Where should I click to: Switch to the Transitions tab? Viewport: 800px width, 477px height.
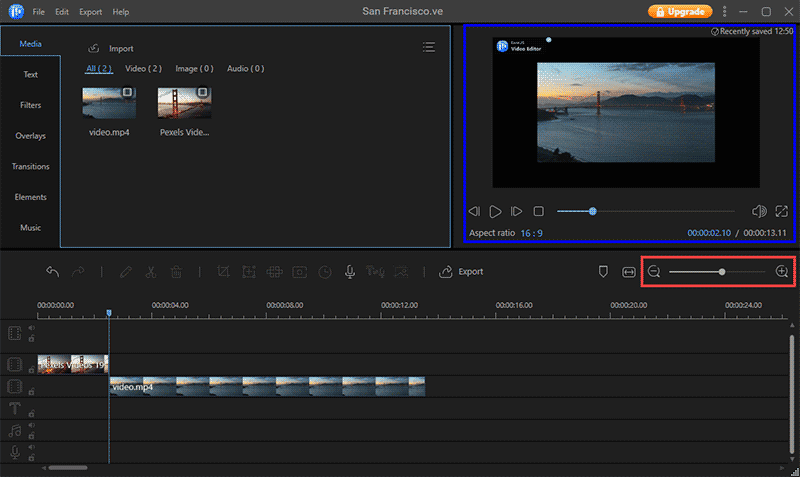[30, 166]
